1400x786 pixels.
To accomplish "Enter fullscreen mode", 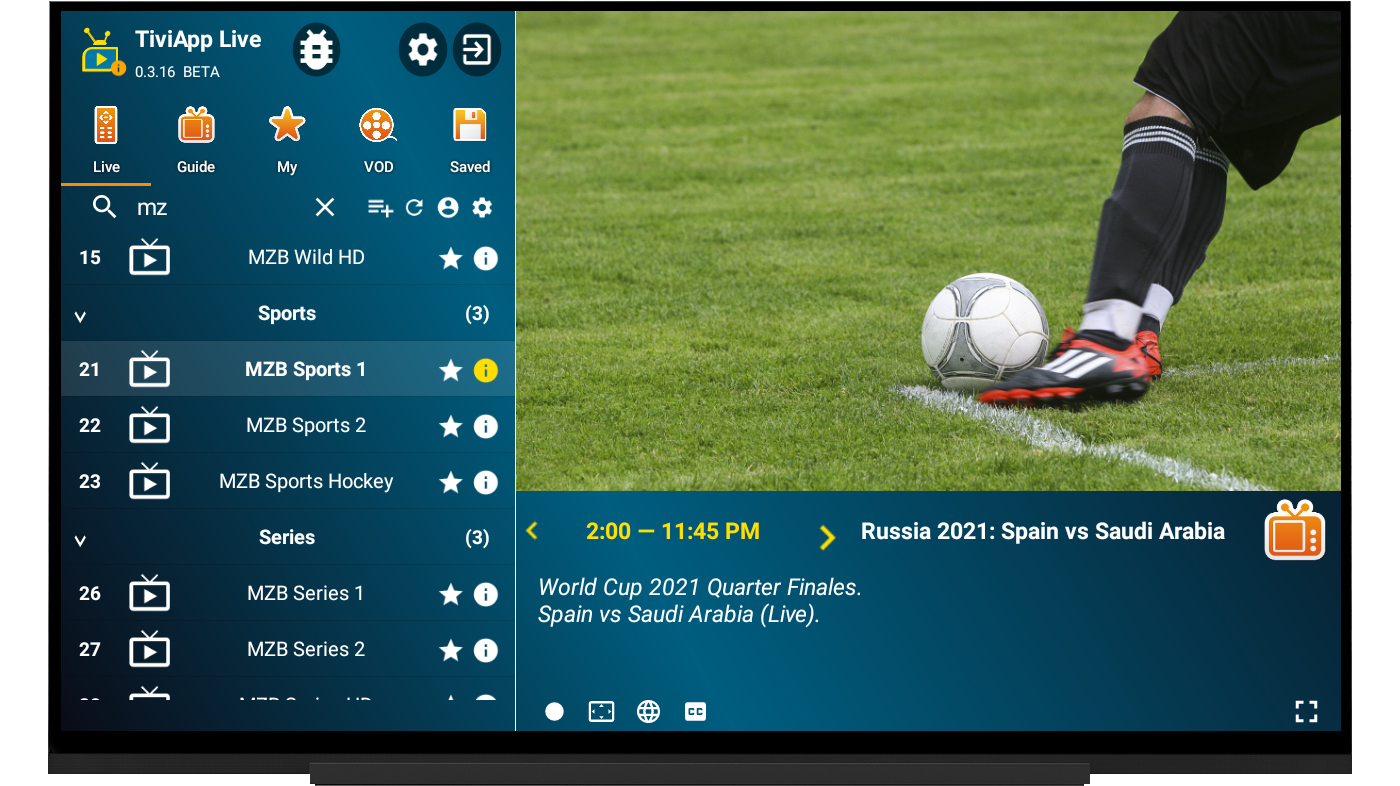I will pyautogui.click(x=1306, y=711).
